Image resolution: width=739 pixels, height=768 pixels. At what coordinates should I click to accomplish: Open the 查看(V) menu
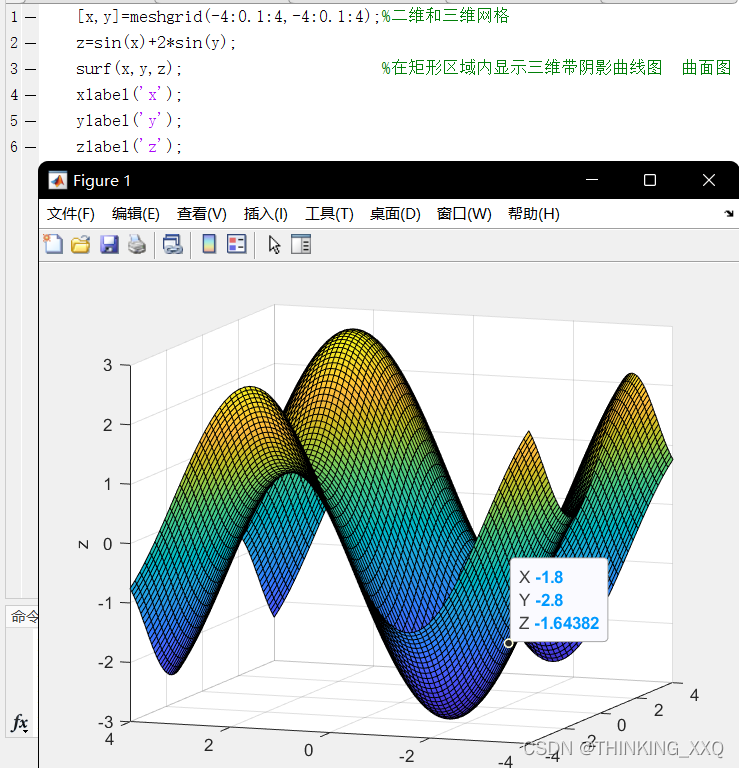202,214
